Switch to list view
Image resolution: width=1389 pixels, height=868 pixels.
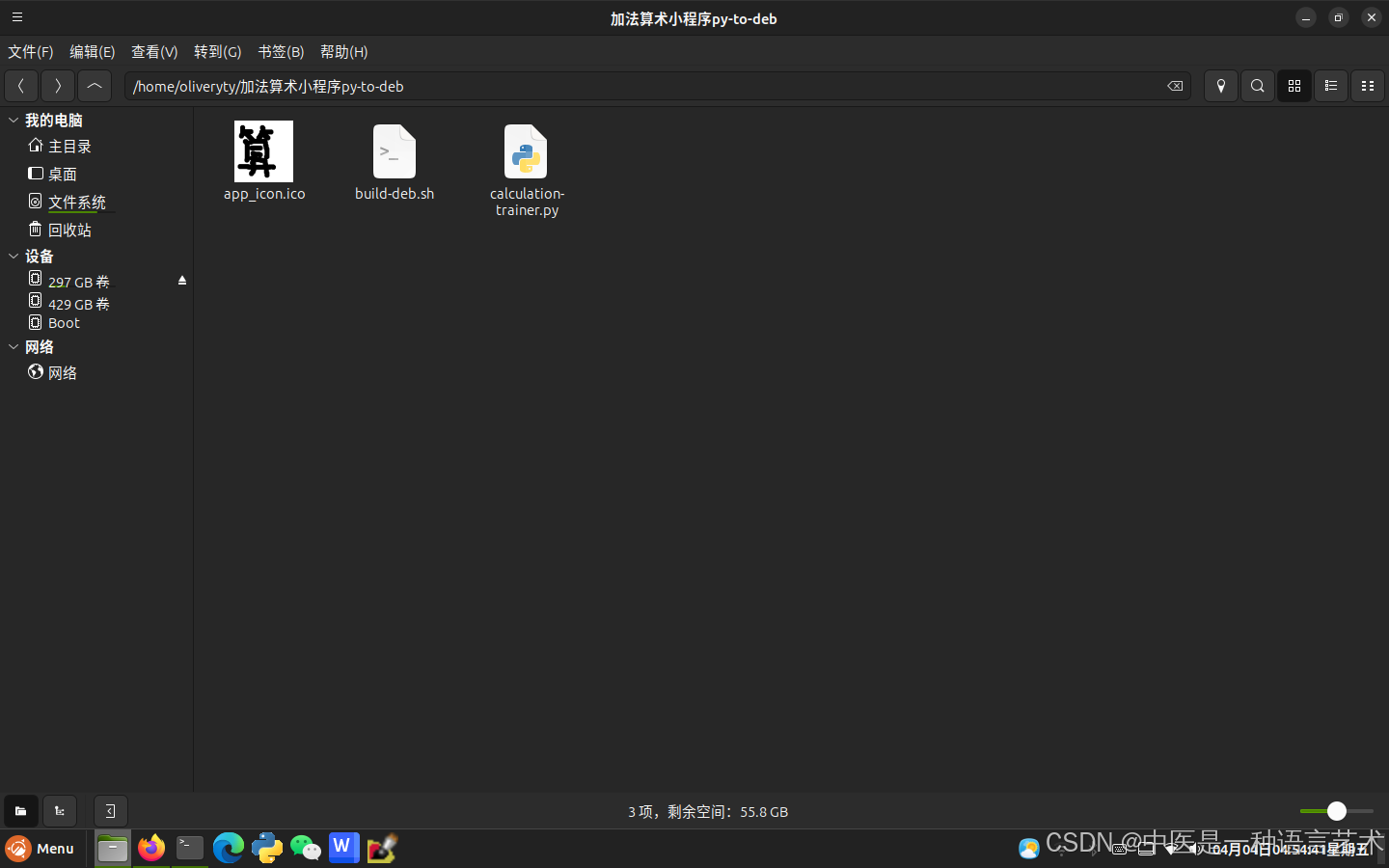tap(1330, 86)
